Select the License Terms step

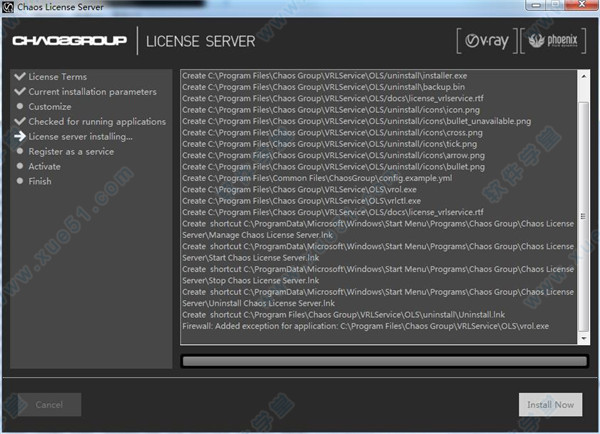point(57,77)
